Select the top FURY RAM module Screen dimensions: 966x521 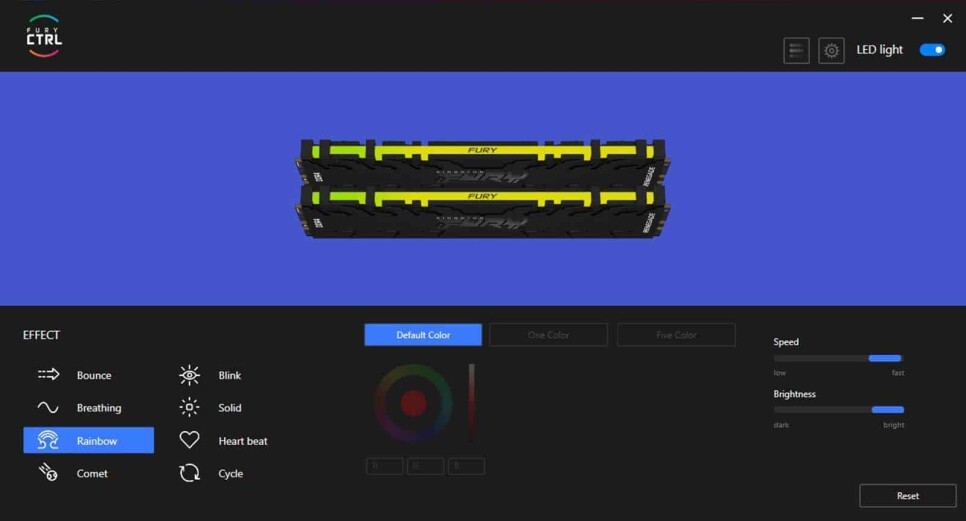click(x=482, y=163)
